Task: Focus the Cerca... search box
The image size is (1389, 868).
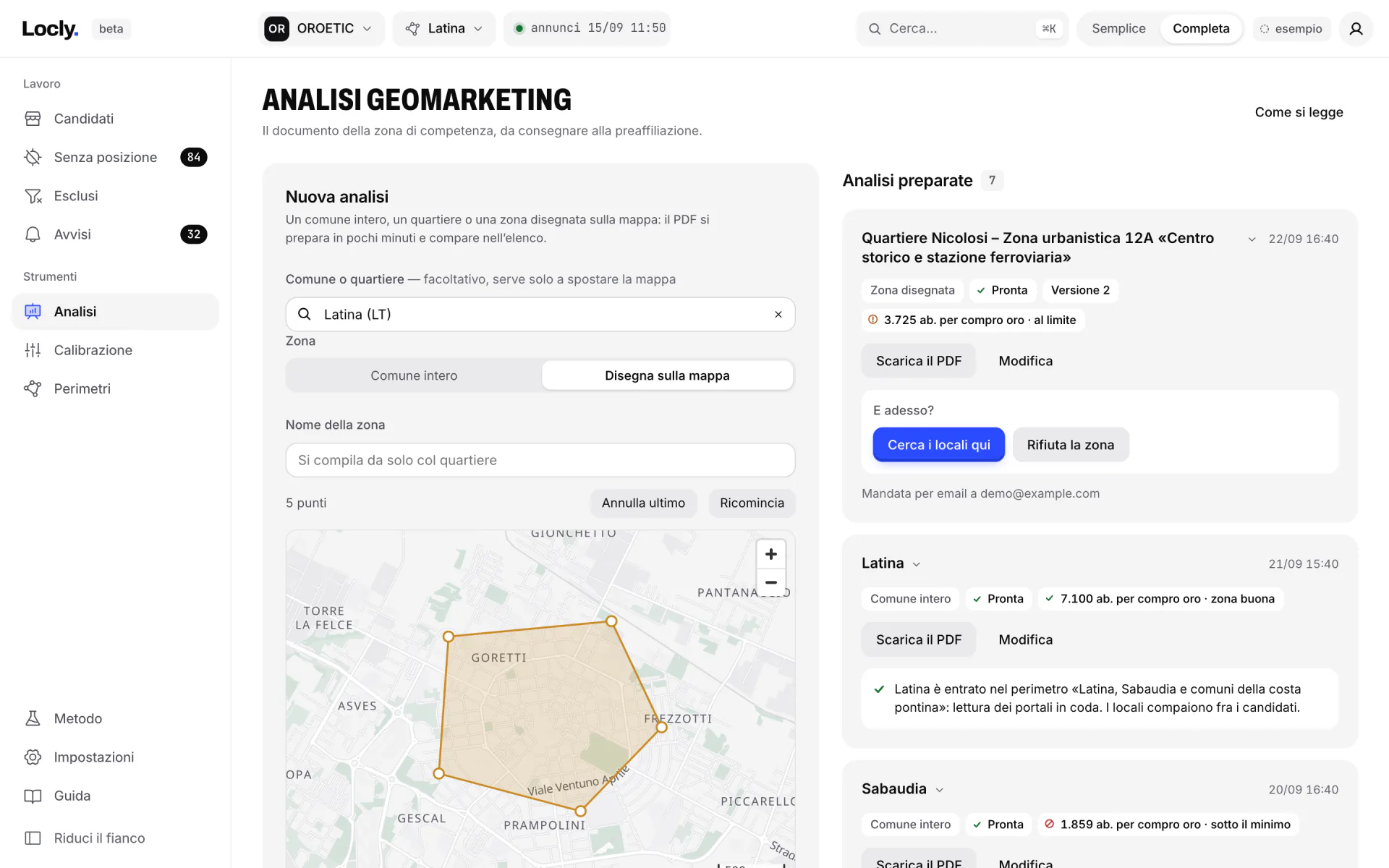Action: pos(961,29)
